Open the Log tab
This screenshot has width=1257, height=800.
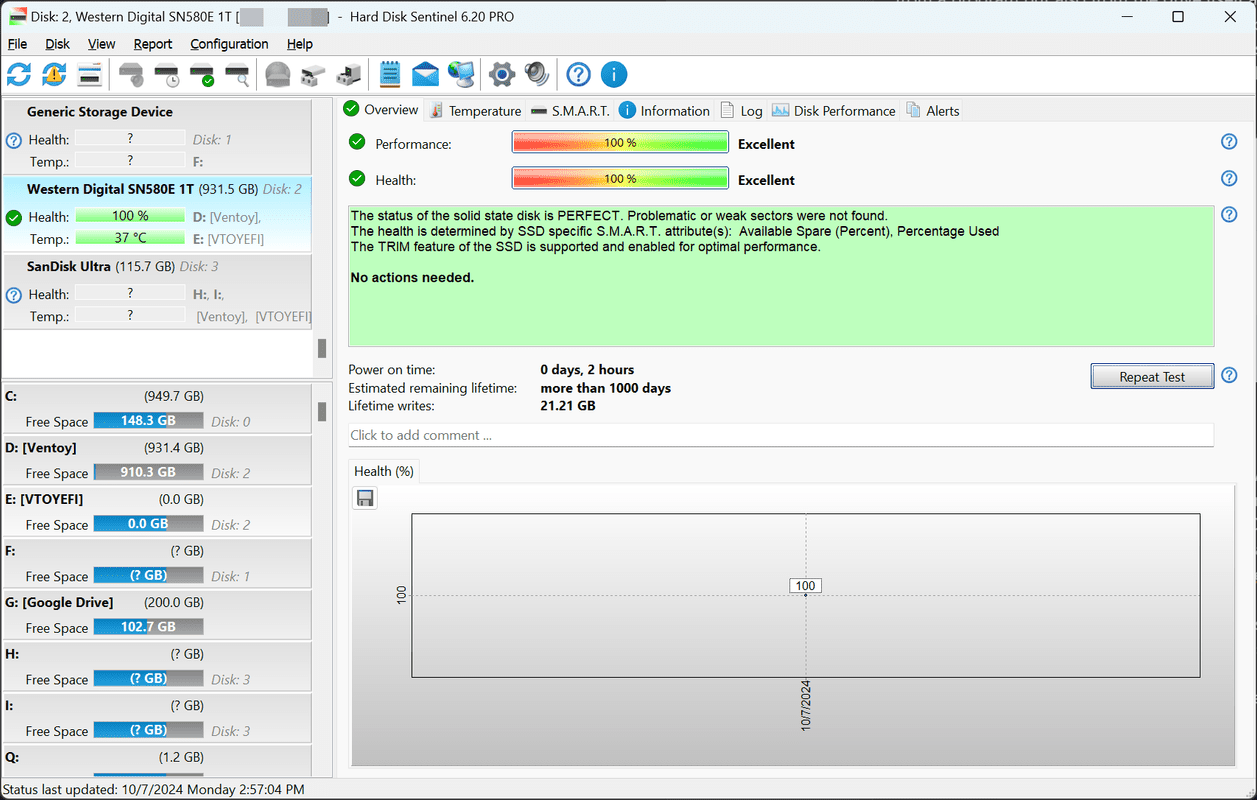[x=741, y=111]
